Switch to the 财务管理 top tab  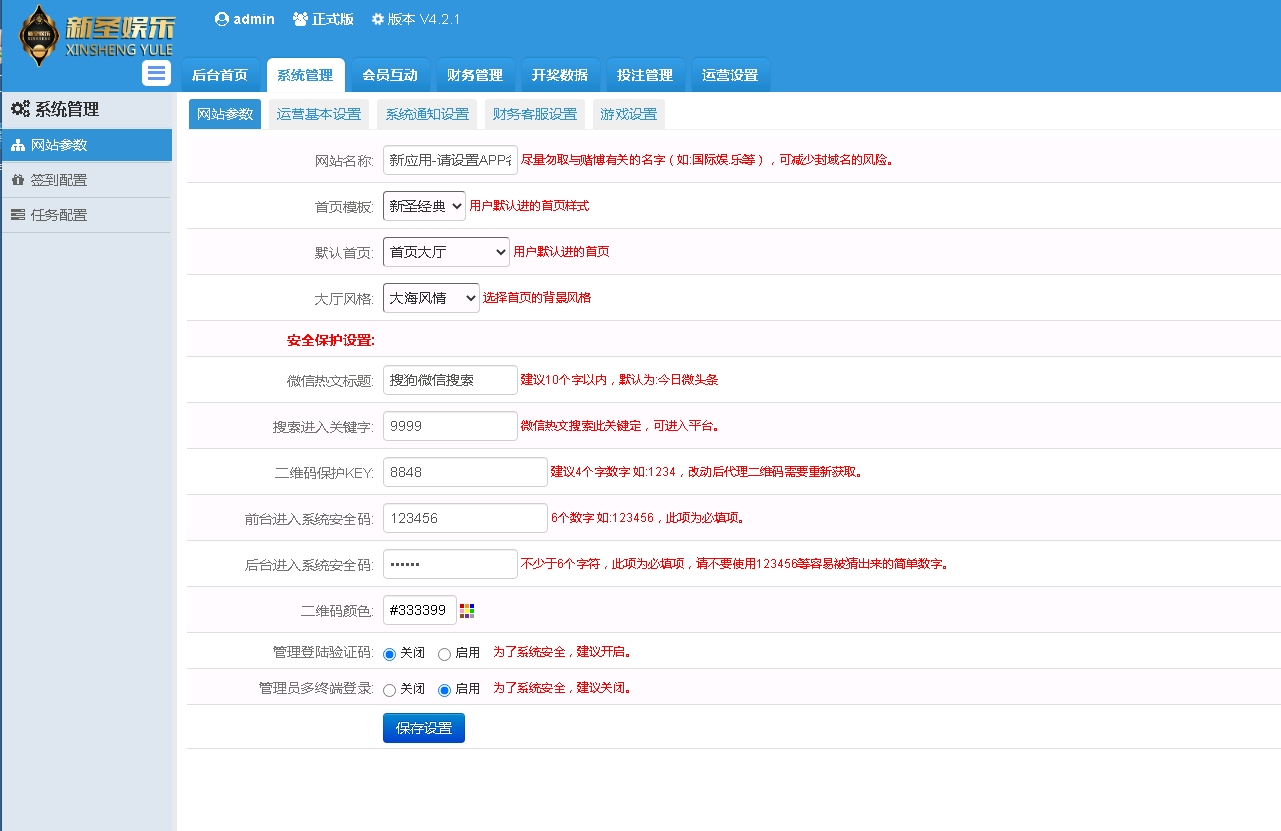pos(475,76)
